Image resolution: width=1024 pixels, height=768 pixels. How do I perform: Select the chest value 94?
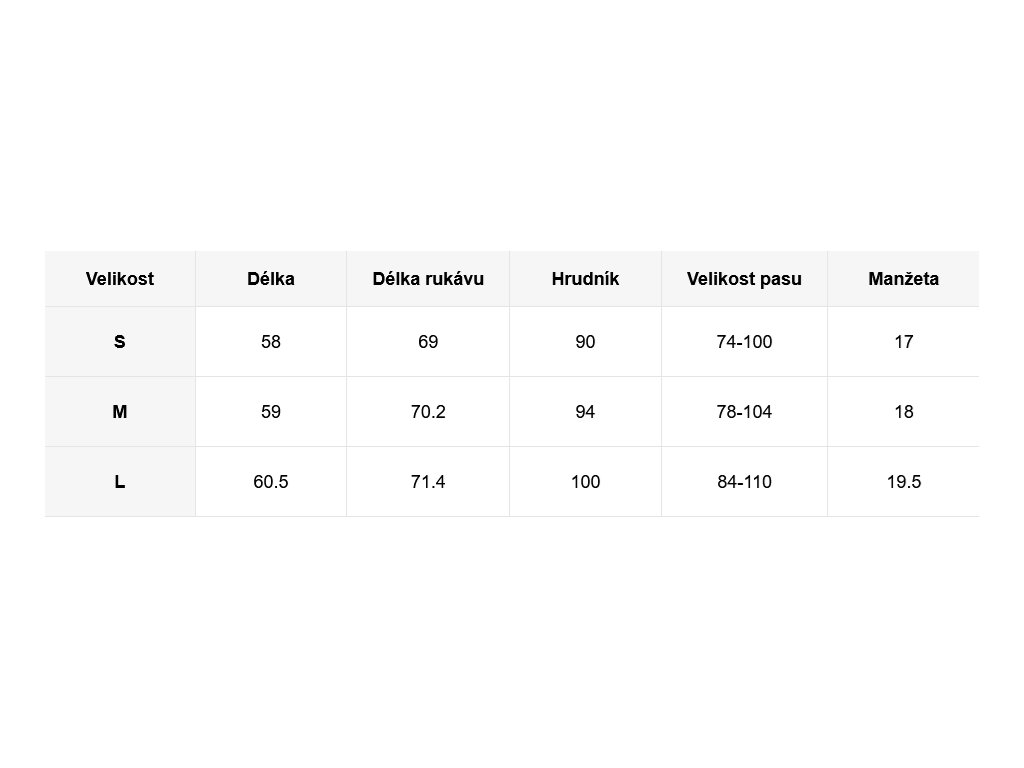[585, 412]
